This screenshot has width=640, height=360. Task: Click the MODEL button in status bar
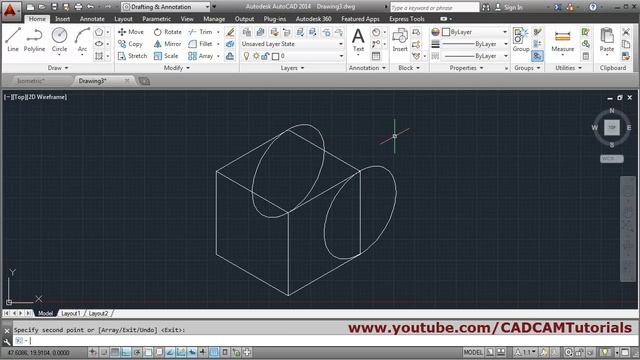point(473,352)
